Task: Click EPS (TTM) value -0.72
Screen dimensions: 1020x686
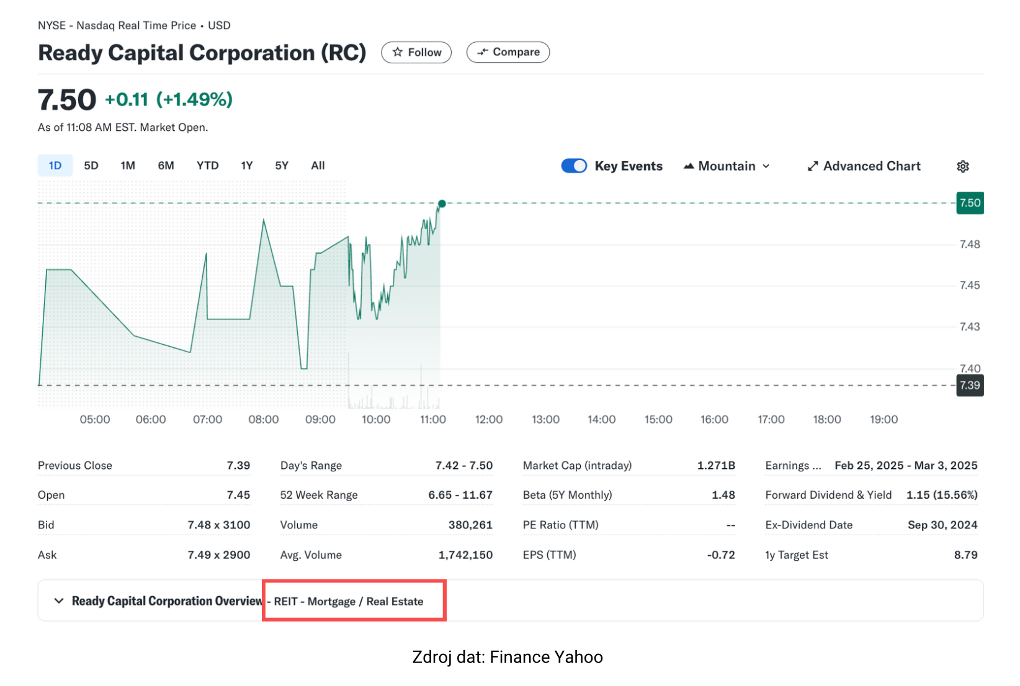Action: point(721,555)
